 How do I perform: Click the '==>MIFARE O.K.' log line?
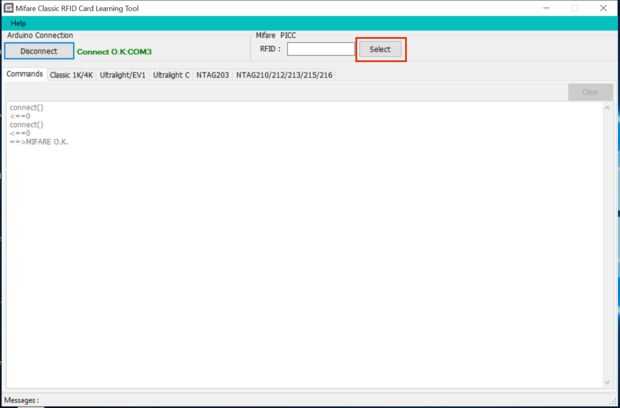[39, 142]
